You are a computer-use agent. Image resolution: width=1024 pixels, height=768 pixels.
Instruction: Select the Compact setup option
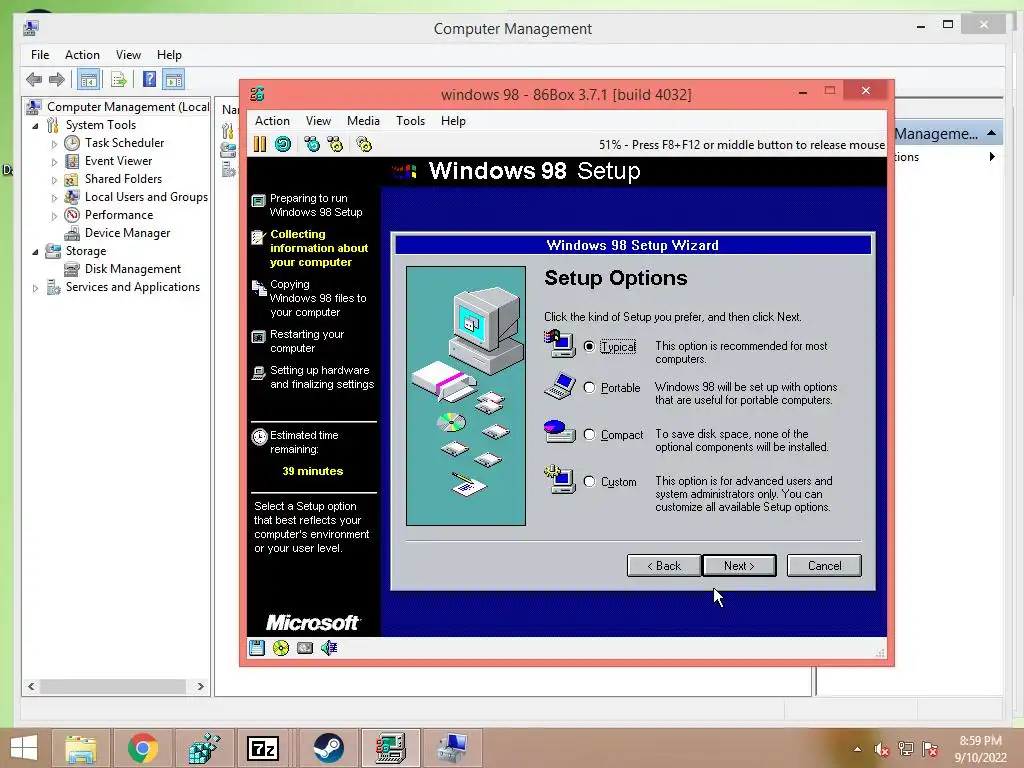click(x=589, y=435)
